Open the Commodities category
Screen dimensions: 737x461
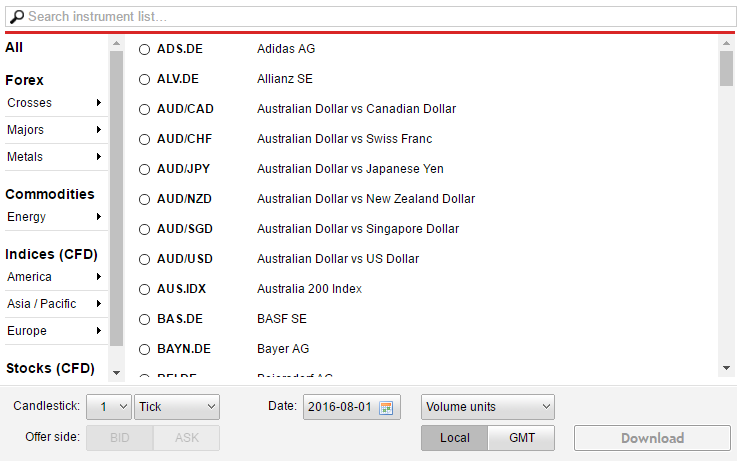50,194
